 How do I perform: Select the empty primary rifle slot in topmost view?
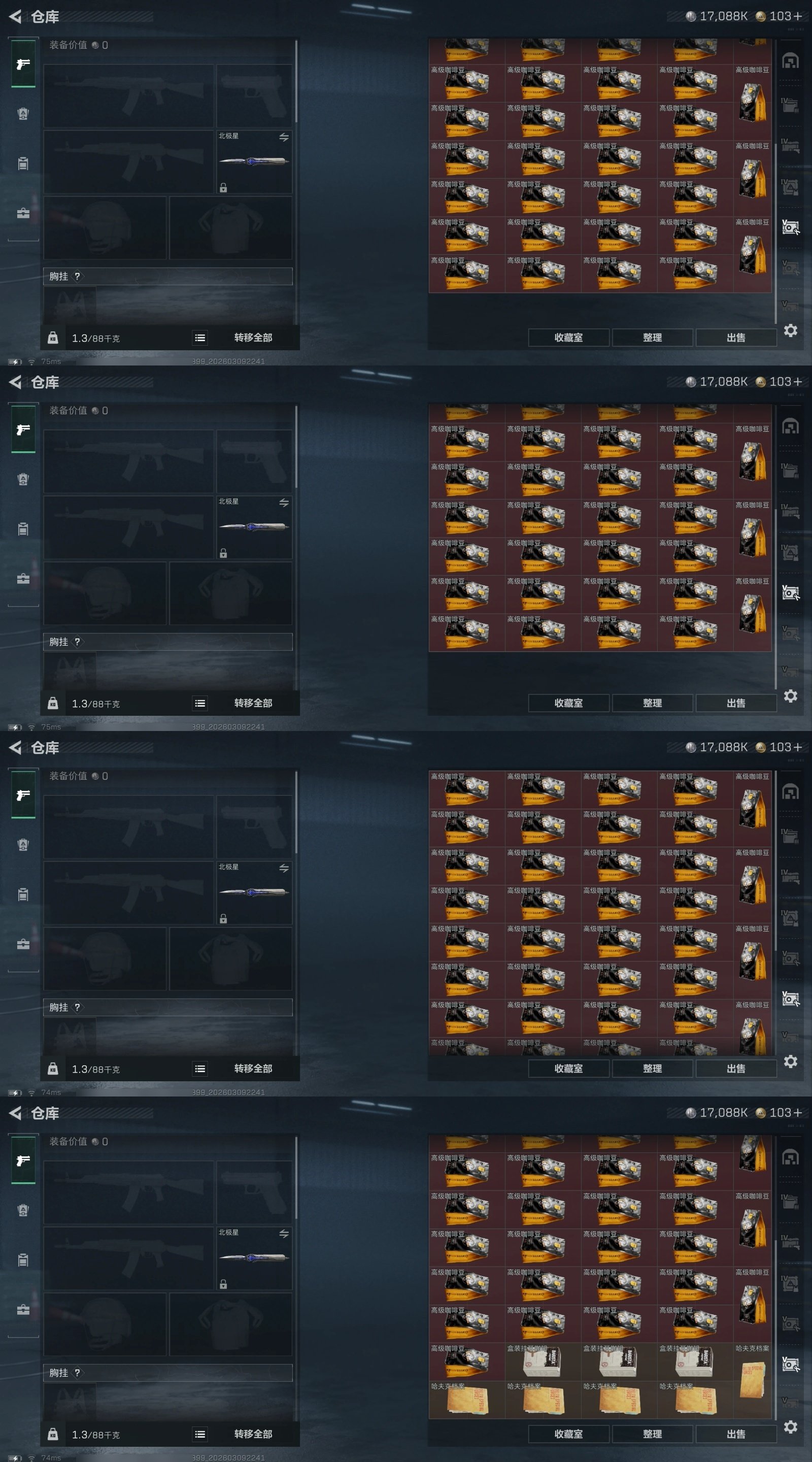coord(129,95)
